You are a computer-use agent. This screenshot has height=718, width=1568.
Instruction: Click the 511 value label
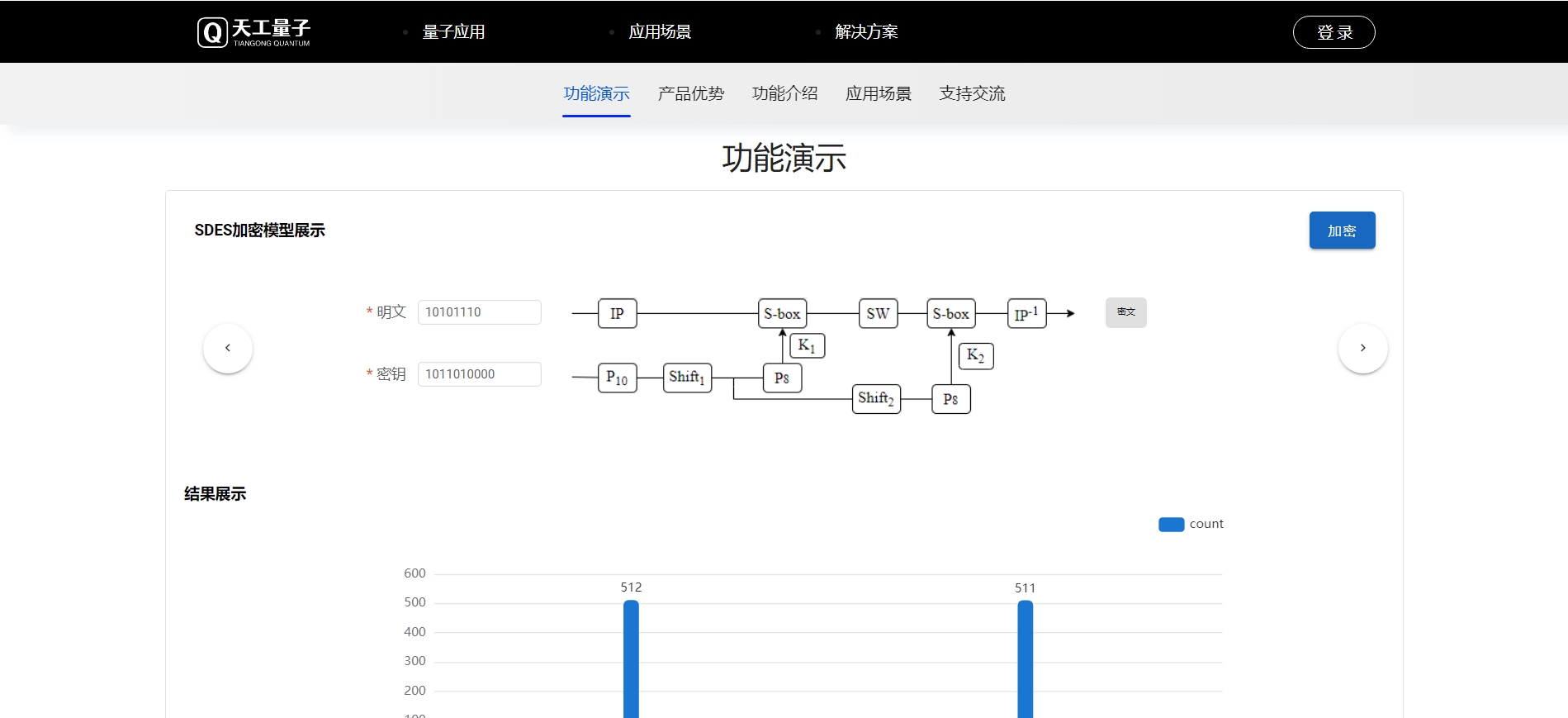(x=1025, y=588)
